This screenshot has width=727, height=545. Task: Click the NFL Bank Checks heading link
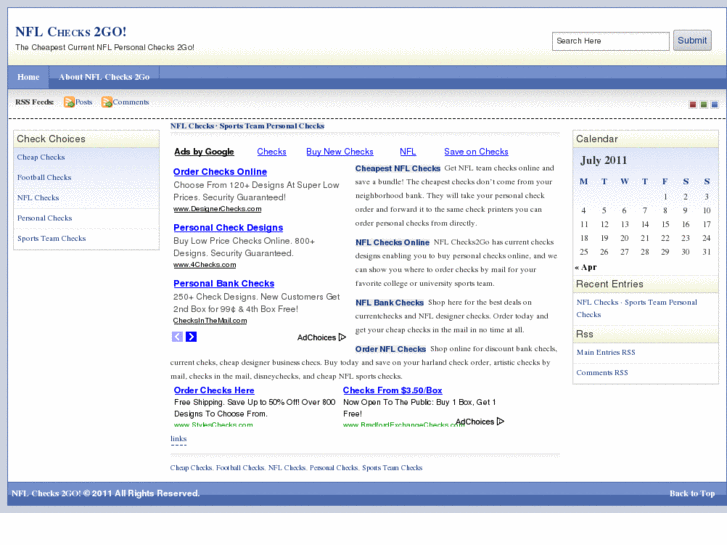tap(389, 302)
